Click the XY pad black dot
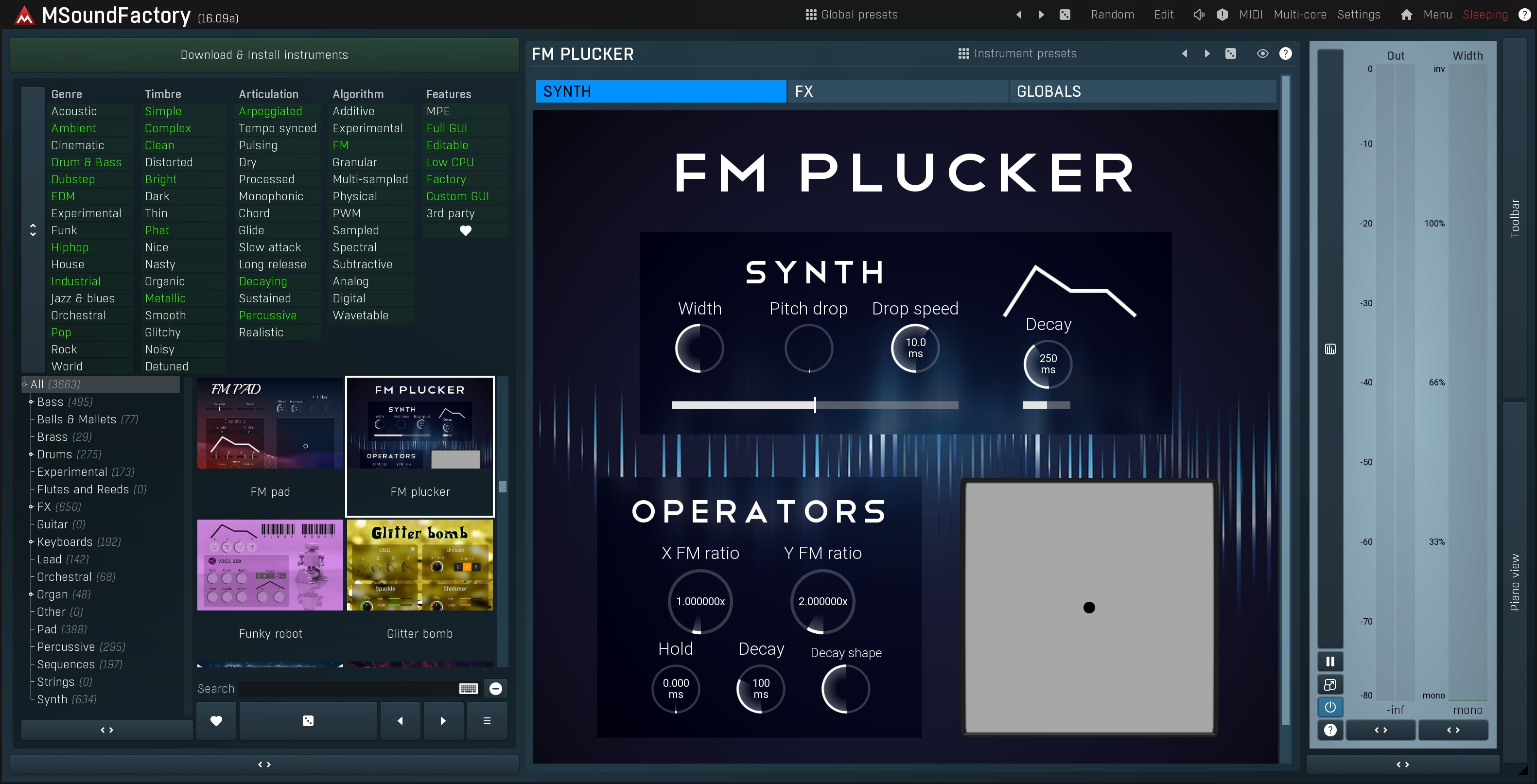1537x784 pixels. [x=1089, y=608]
